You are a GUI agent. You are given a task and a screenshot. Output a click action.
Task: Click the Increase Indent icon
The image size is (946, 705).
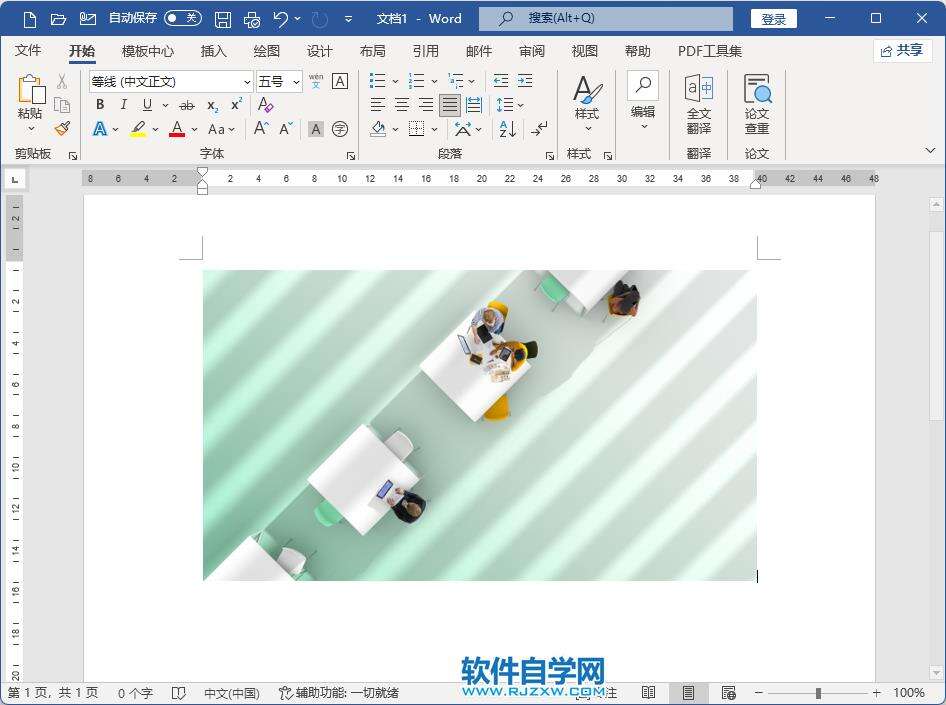pos(524,81)
